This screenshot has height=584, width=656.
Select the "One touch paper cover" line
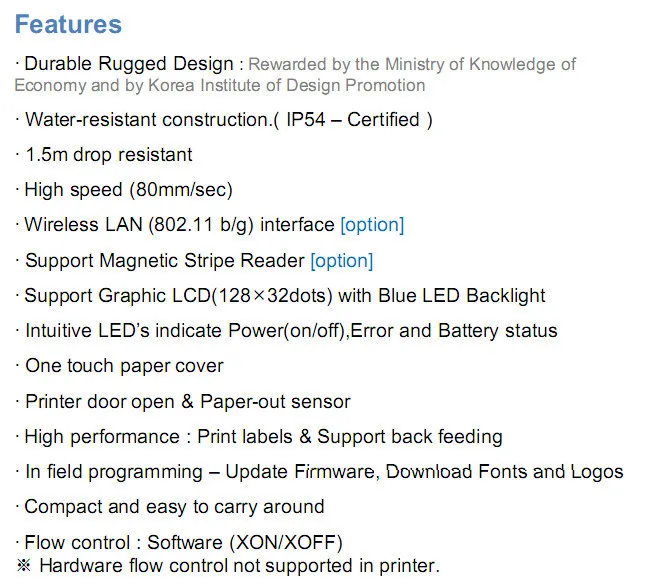pyautogui.click(x=124, y=366)
